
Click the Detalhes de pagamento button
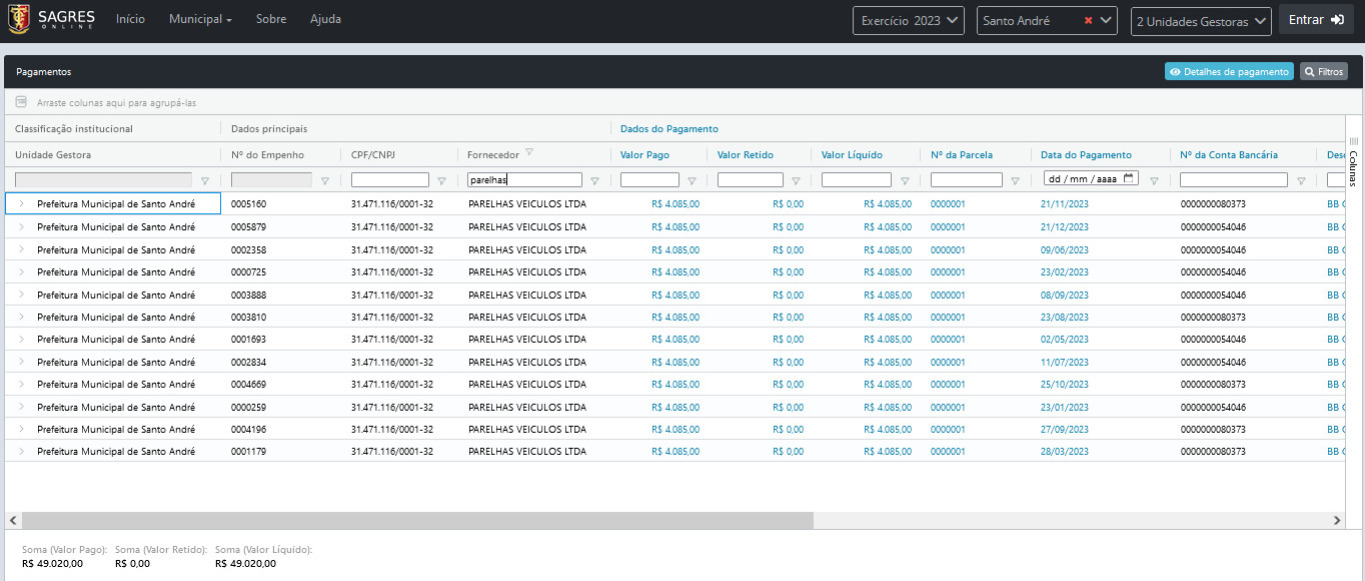[1228, 72]
